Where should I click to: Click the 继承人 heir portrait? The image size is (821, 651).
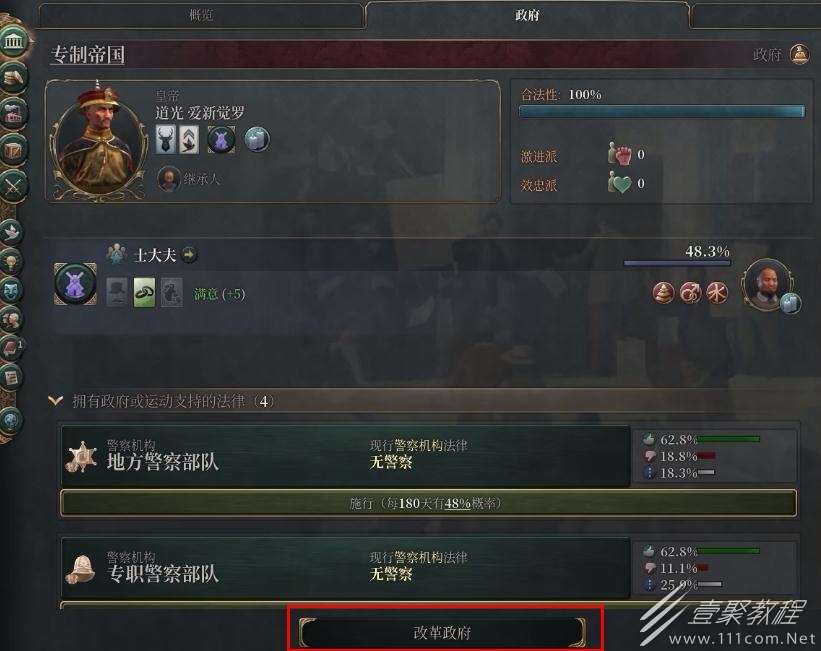coord(169,179)
